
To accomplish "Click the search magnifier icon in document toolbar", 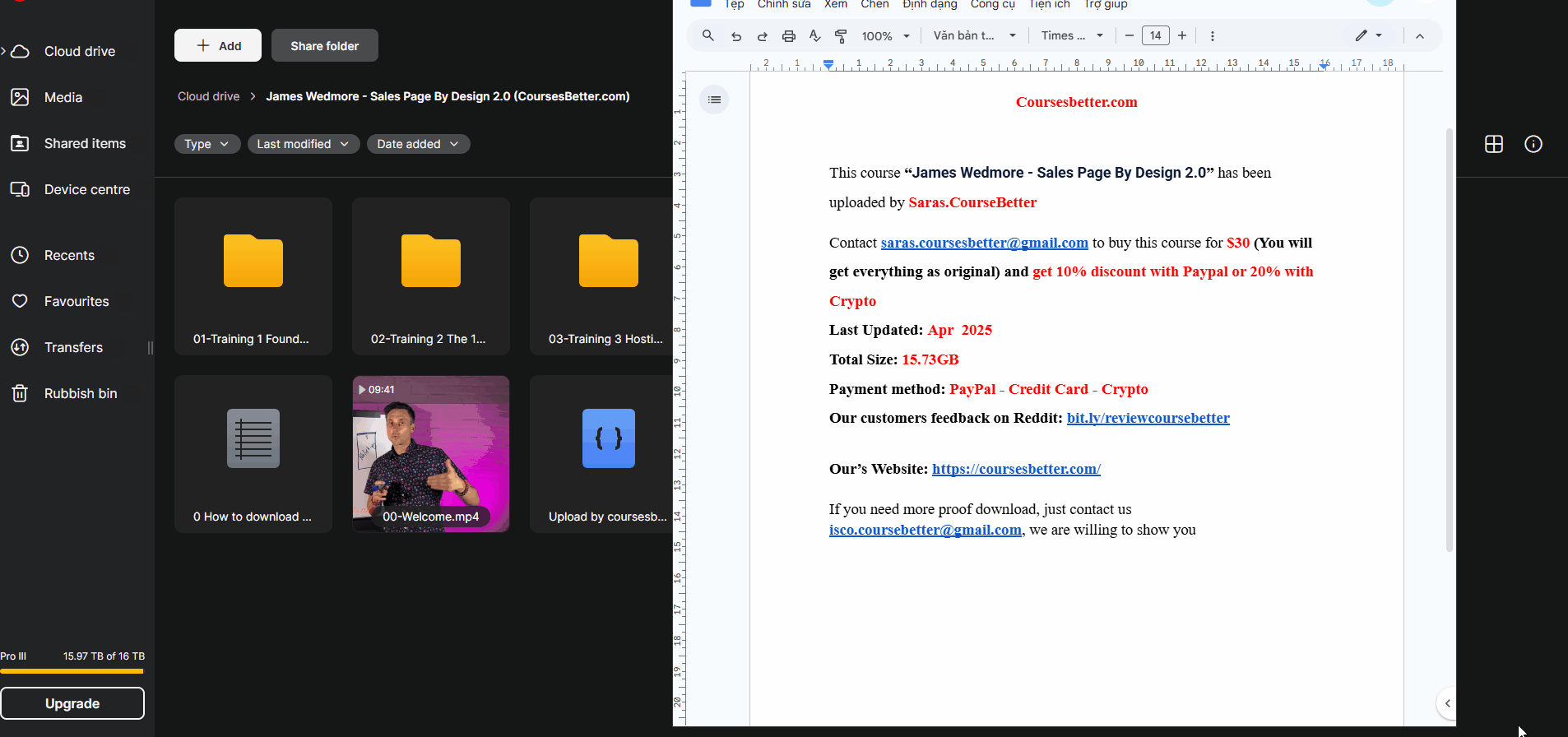I will 707,35.
